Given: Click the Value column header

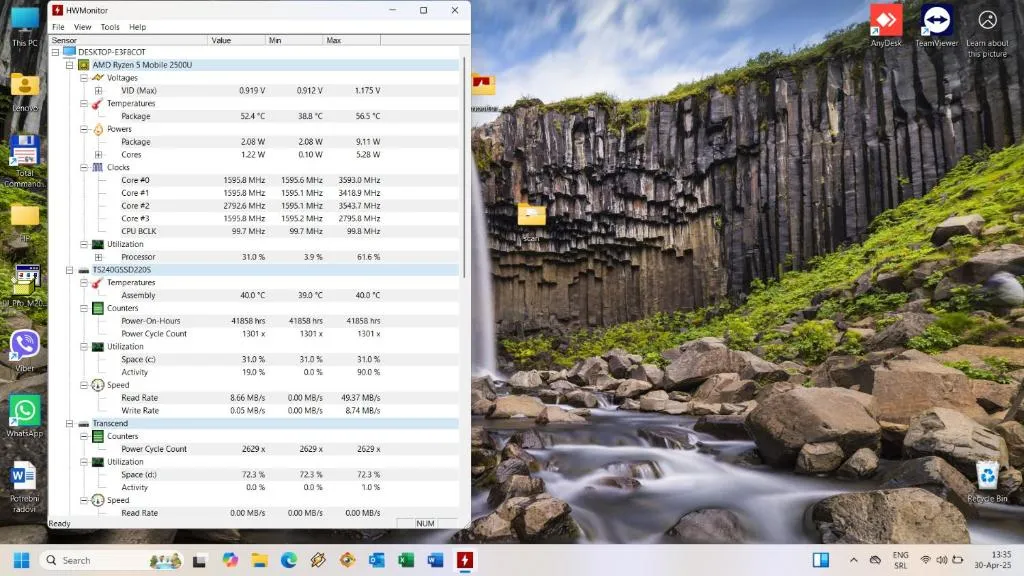Looking at the screenshot, I should tap(221, 40).
